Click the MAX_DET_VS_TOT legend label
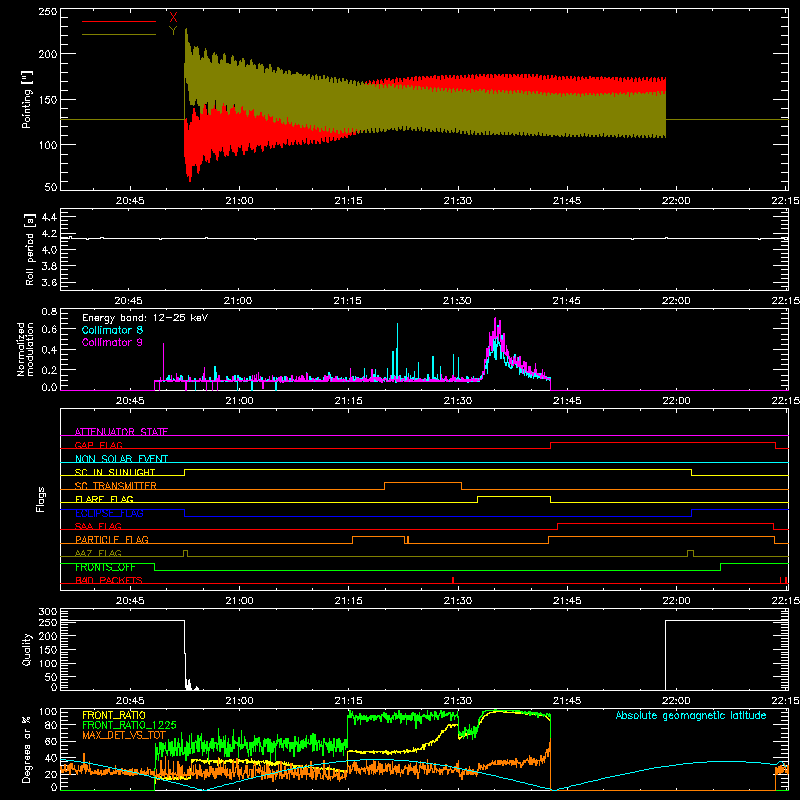Image resolution: width=800 pixels, height=800 pixels. click(124, 735)
